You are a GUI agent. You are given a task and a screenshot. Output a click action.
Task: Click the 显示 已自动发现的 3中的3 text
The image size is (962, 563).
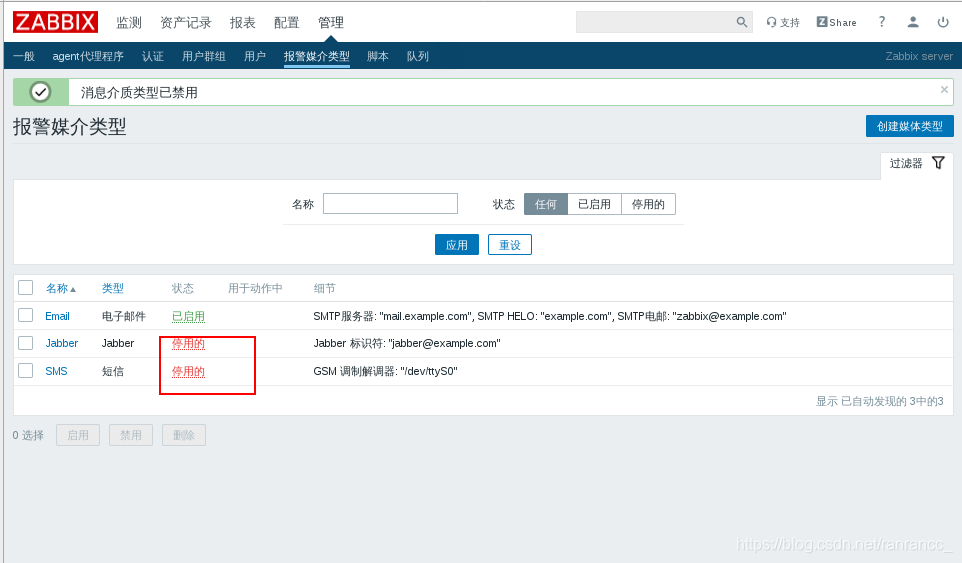coord(879,401)
